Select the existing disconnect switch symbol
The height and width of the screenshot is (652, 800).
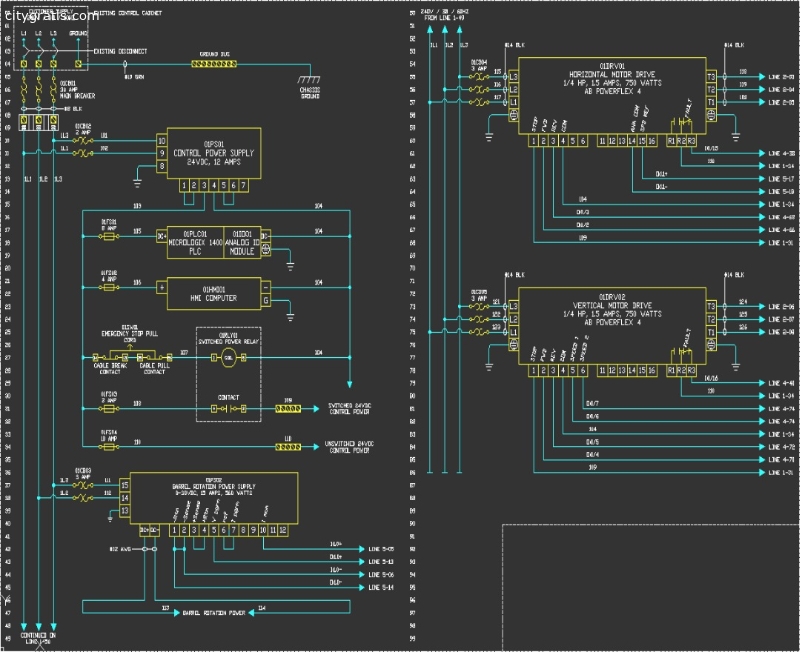pos(39,52)
